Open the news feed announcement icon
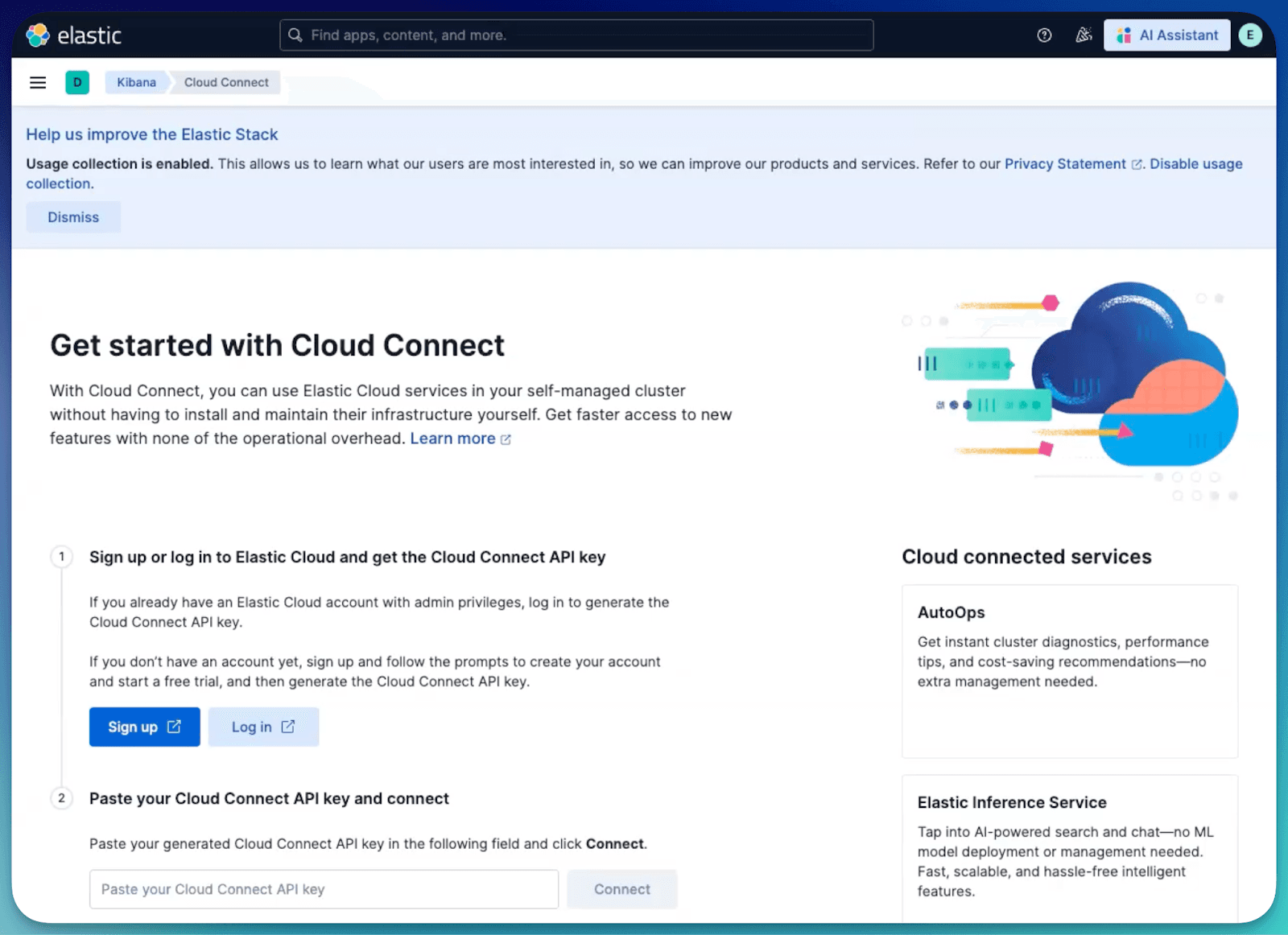Screen dimensions: 1288x935 pos(1083,35)
